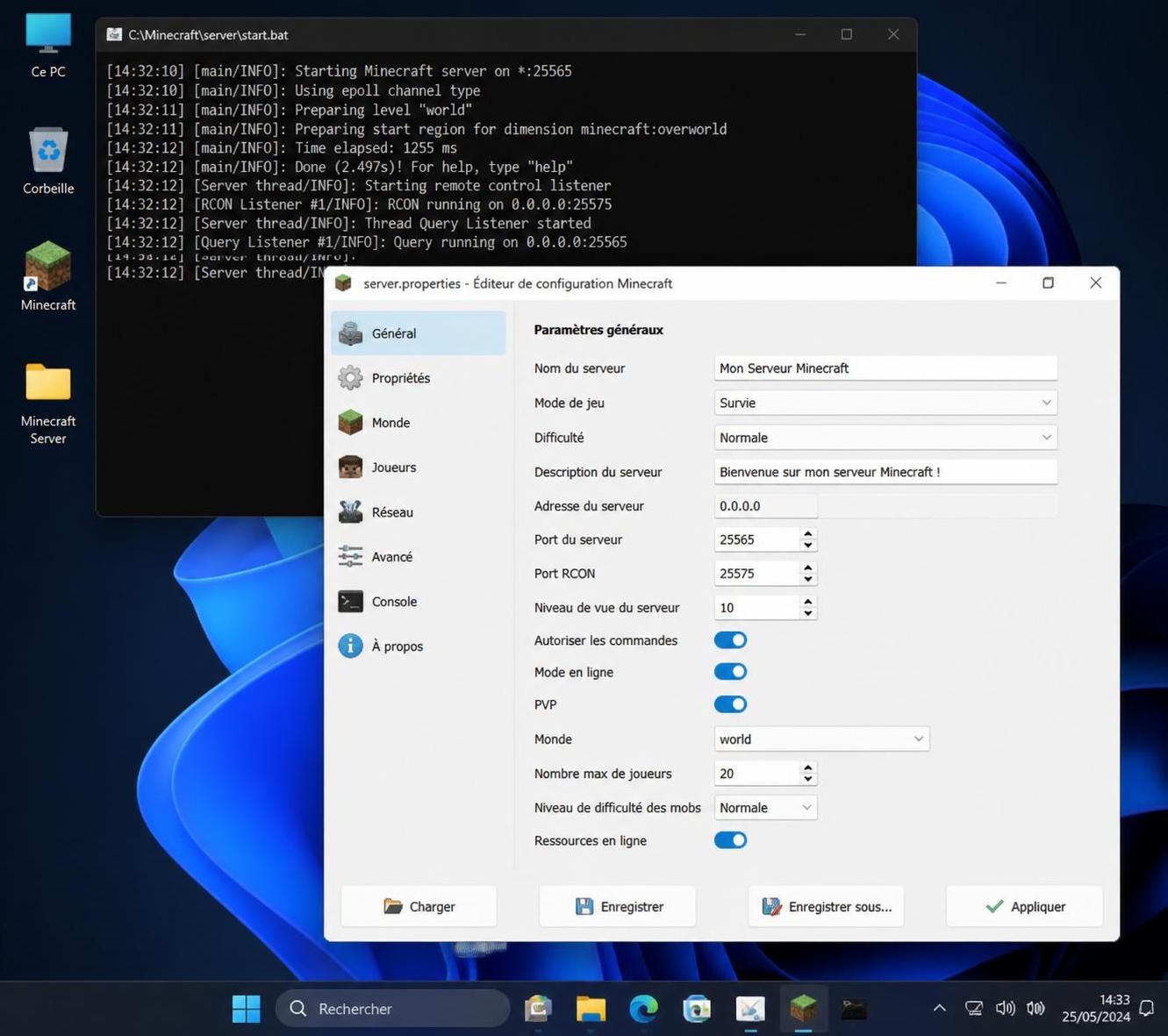Open the Mode de jeu dropdown
Screen dimensions: 1168x1036
point(885,403)
